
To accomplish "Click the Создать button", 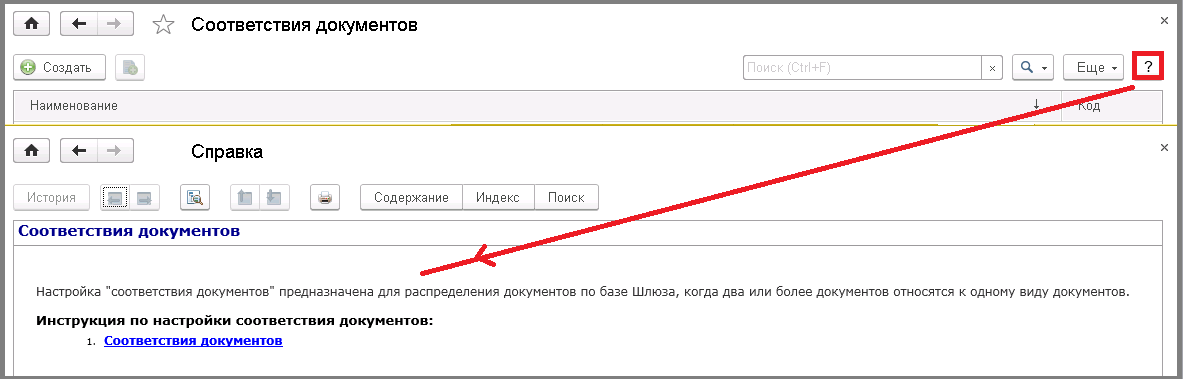I will pyautogui.click(x=59, y=67).
